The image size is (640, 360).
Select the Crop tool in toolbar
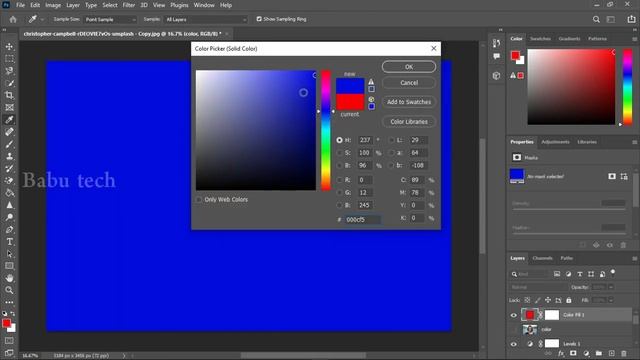9,96
